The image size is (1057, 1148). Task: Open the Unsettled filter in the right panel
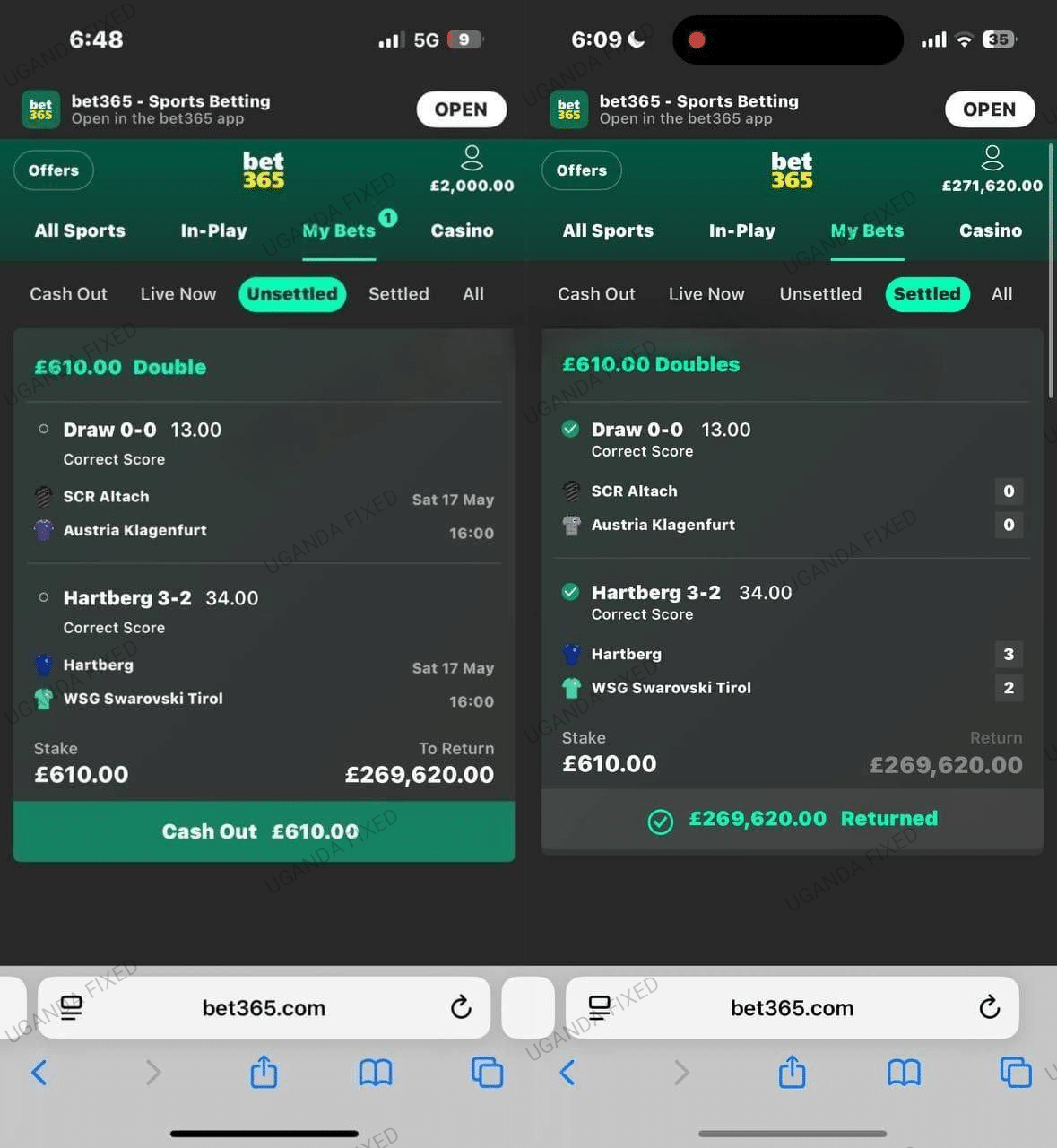pyautogui.click(x=820, y=294)
